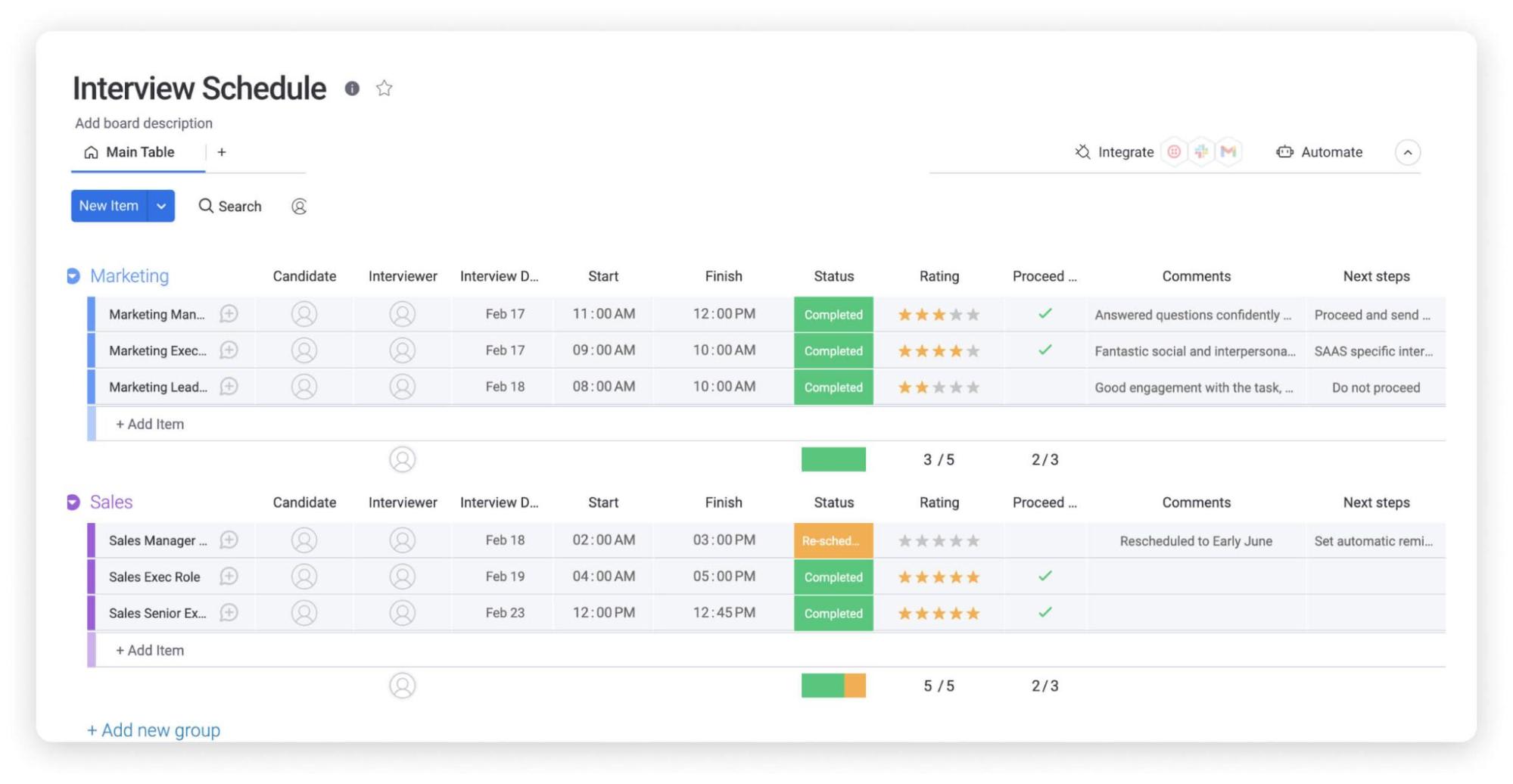Screen dimensions: 1513x784
Task: Click the New Item button
Action: point(108,206)
